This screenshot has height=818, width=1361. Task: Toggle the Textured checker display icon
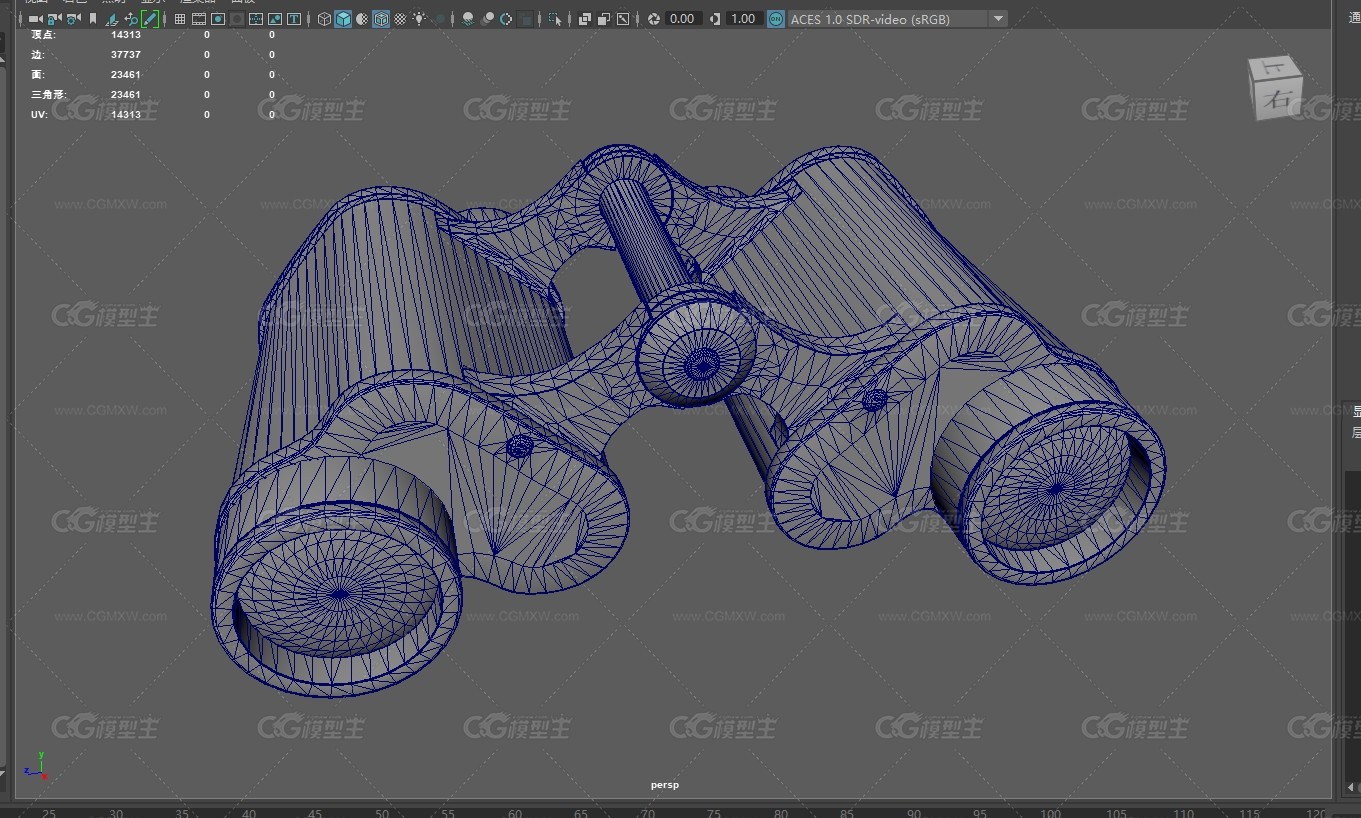click(400, 19)
